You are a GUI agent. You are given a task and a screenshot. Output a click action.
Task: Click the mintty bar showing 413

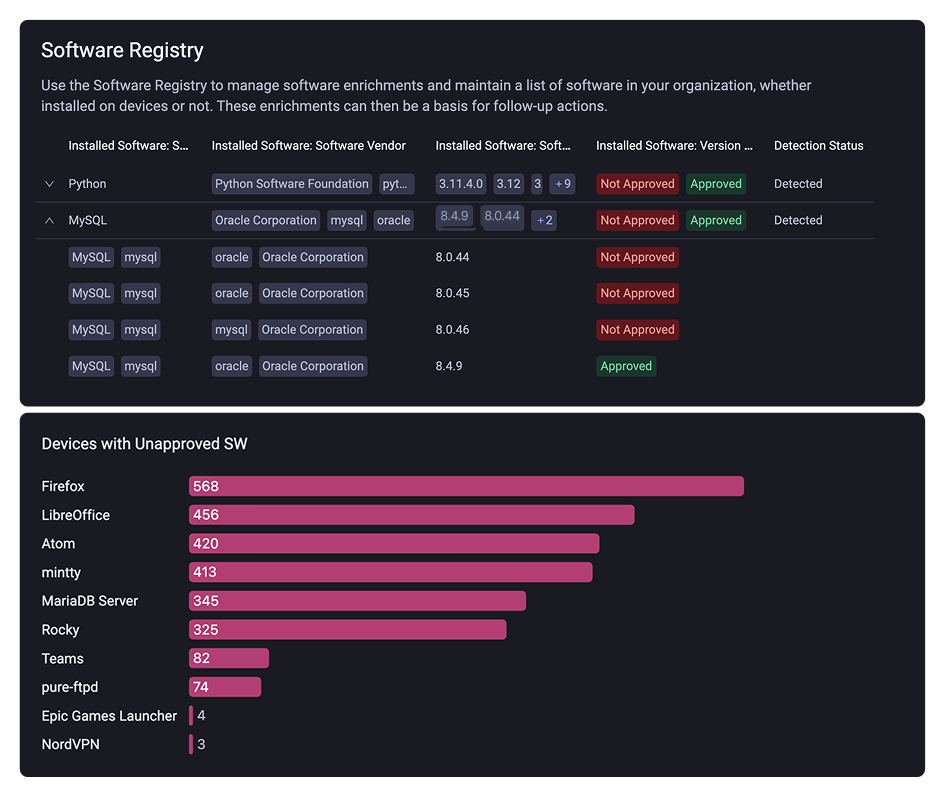tap(391, 572)
